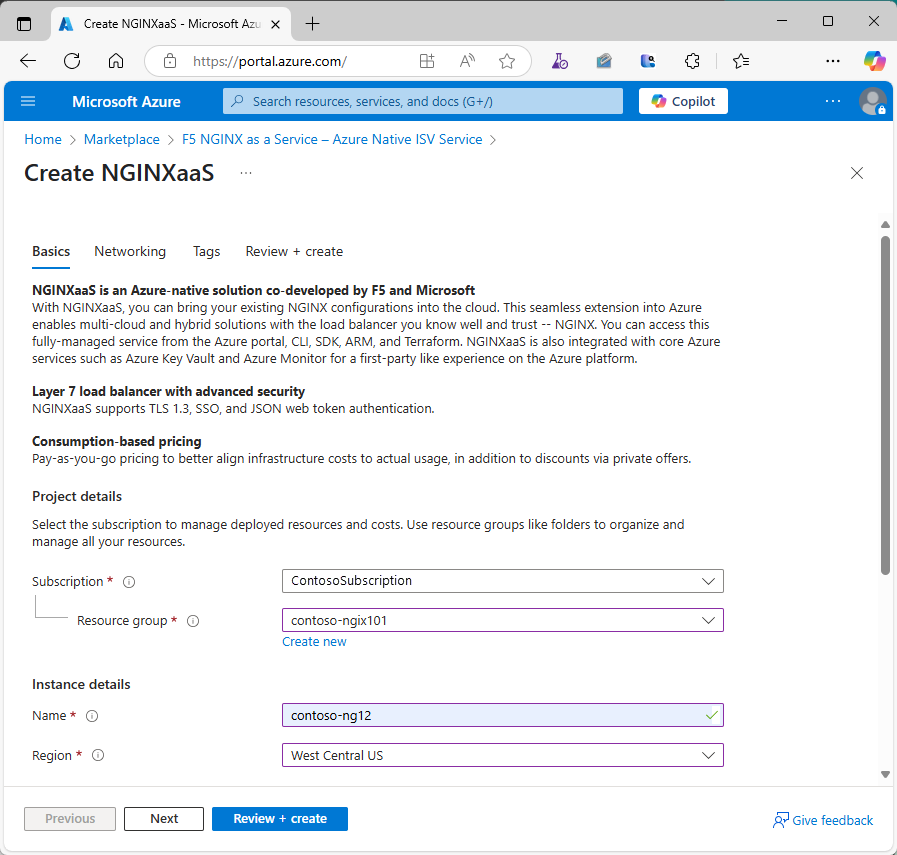Click Create new under Resource group
Screen dimensions: 897x855
314,641
